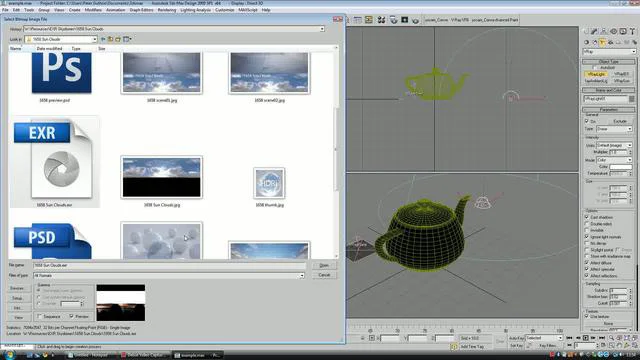This screenshot has height=360, width=640.
Task: Click the render teapot icon in toolbar
Action: [x=415, y=20]
